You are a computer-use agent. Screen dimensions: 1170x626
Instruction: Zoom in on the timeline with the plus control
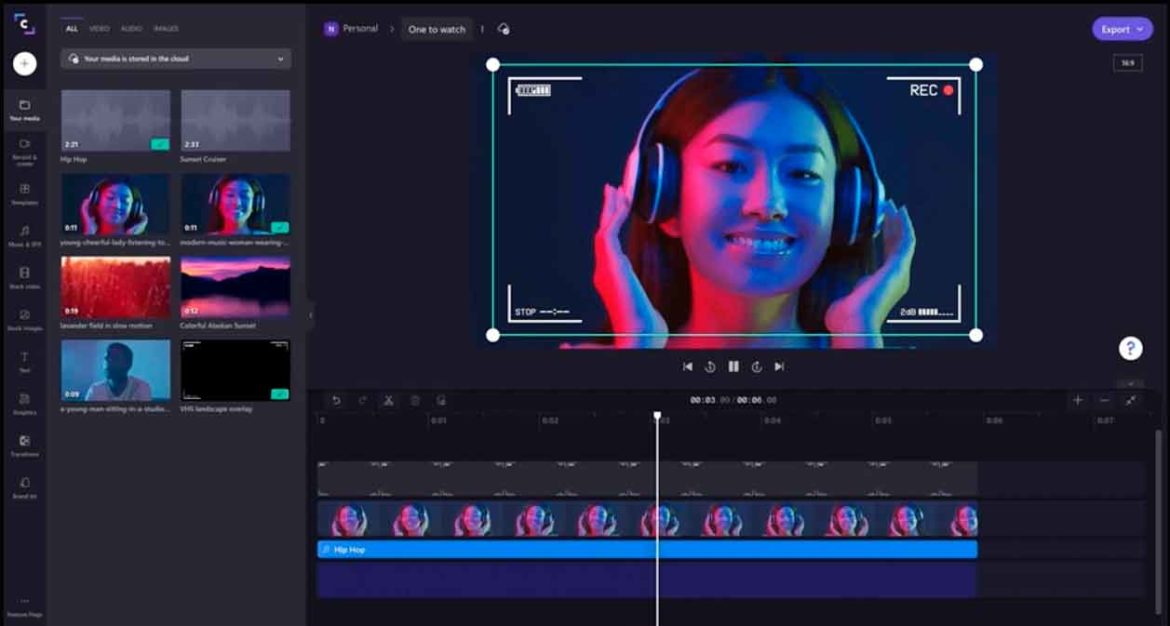point(1077,399)
